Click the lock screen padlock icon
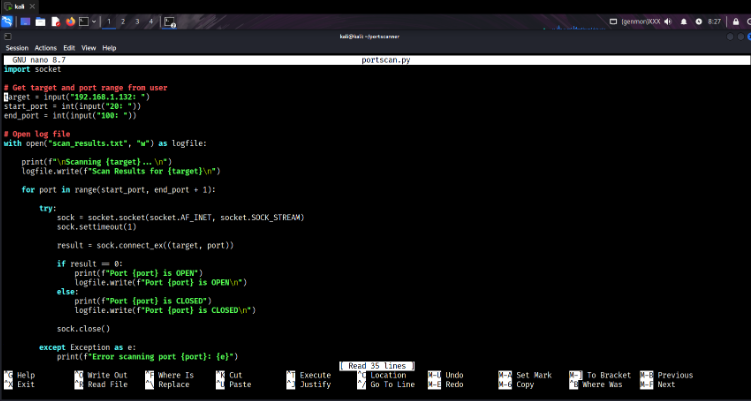This screenshot has width=751, height=401. [736, 22]
